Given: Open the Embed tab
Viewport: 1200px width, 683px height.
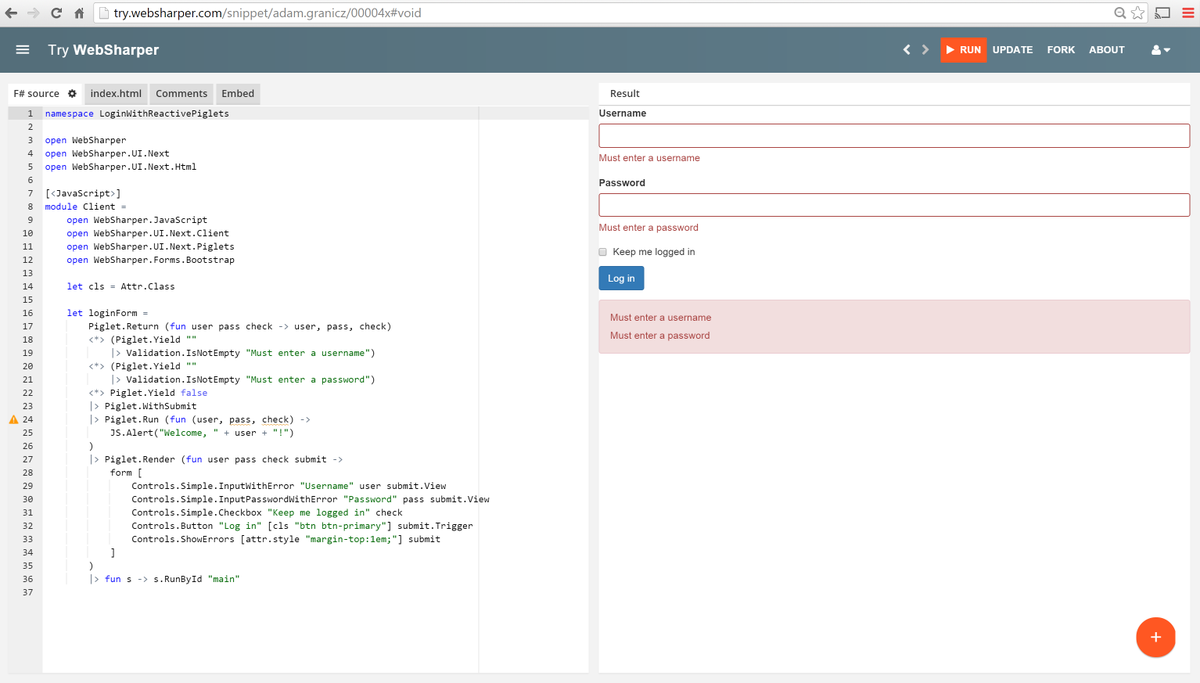Looking at the screenshot, I should (238, 93).
